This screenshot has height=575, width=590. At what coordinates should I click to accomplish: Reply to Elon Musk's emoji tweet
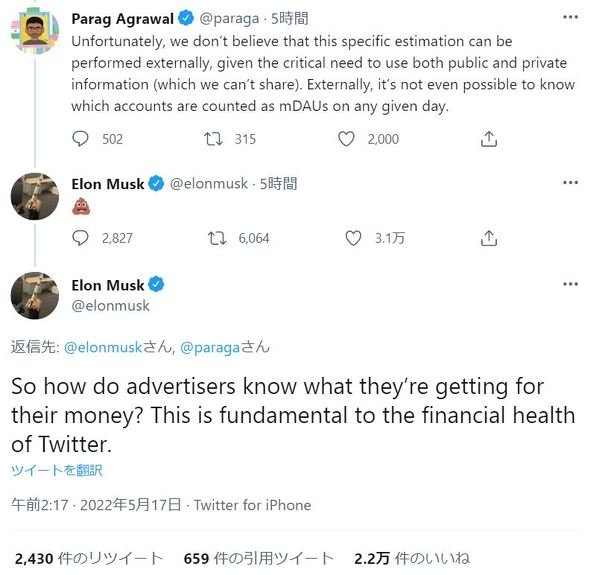tap(80, 238)
